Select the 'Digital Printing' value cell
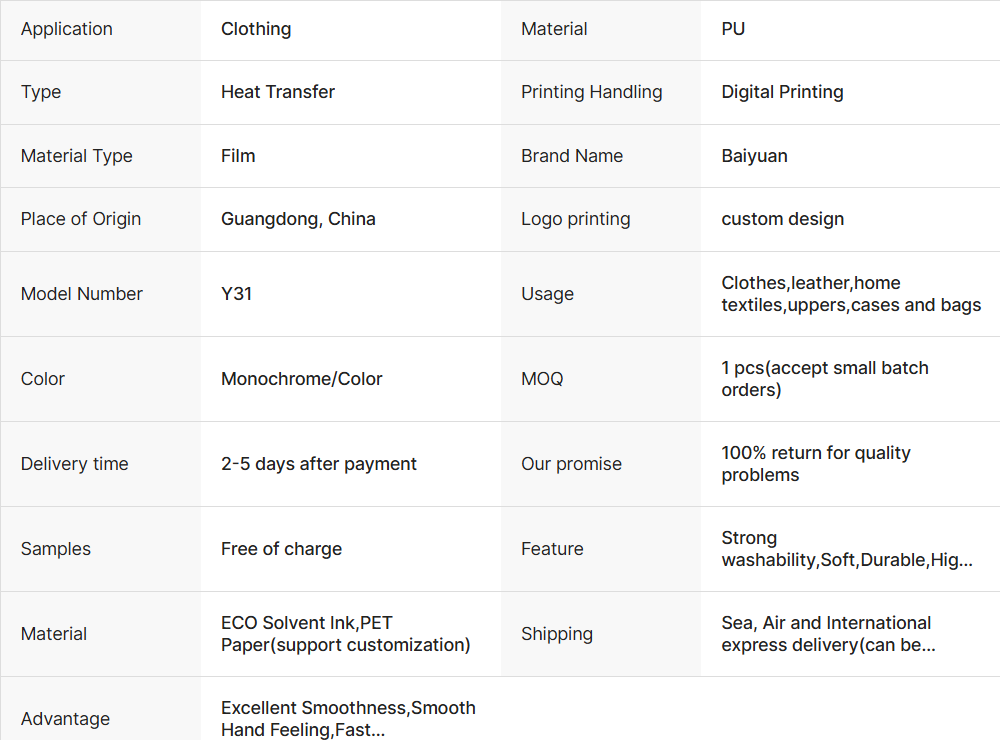Image resolution: width=1000 pixels, height=740 pixels. pos(782,92)
